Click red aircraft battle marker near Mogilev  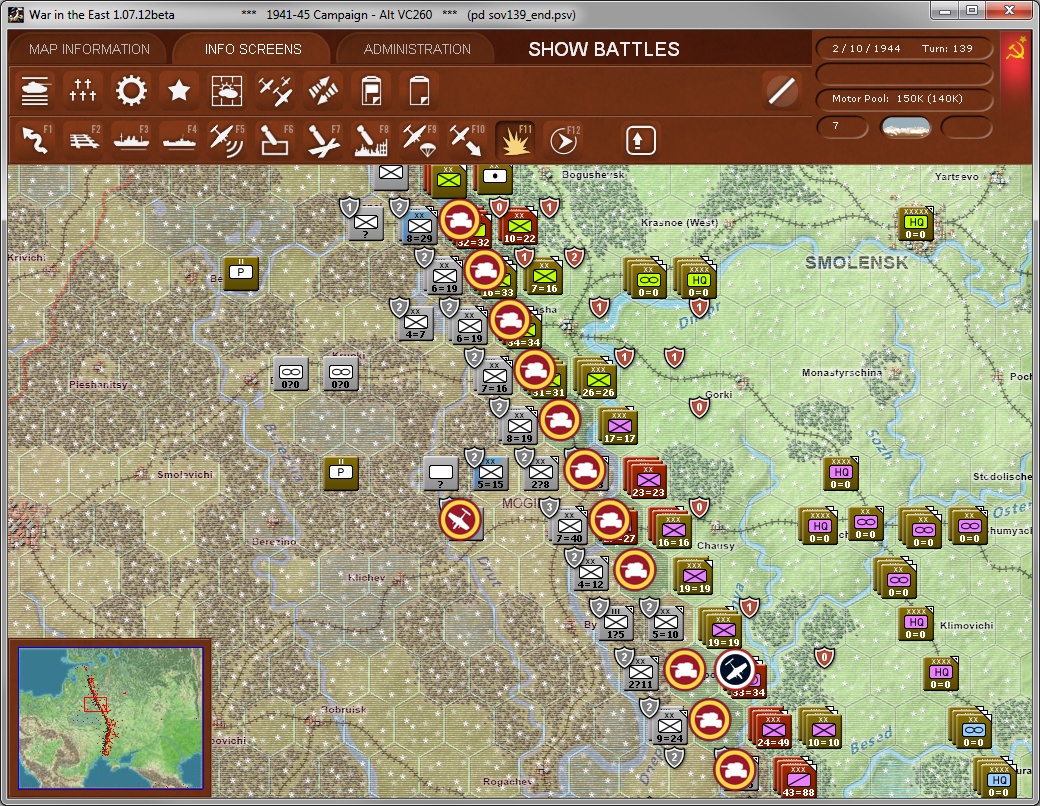pos(460,519)
